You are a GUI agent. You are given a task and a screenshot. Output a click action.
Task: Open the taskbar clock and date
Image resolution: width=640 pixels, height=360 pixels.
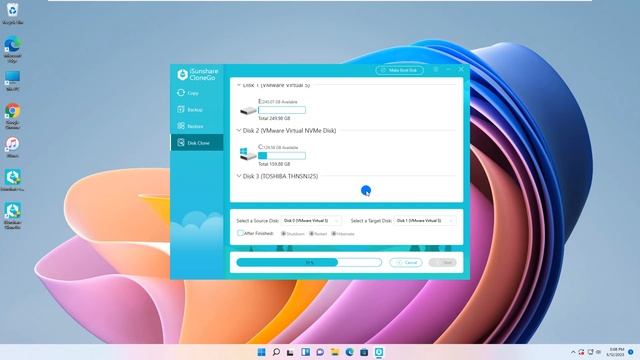click(616, 352)
